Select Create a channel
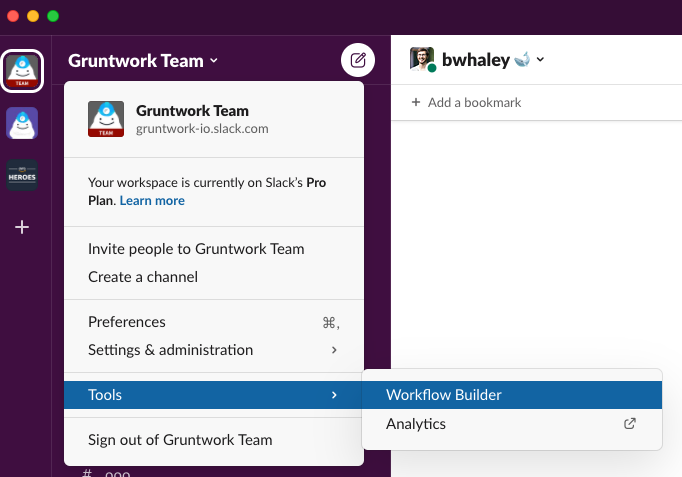This screenshot has width=682, height=477. [x=143, y=277]
